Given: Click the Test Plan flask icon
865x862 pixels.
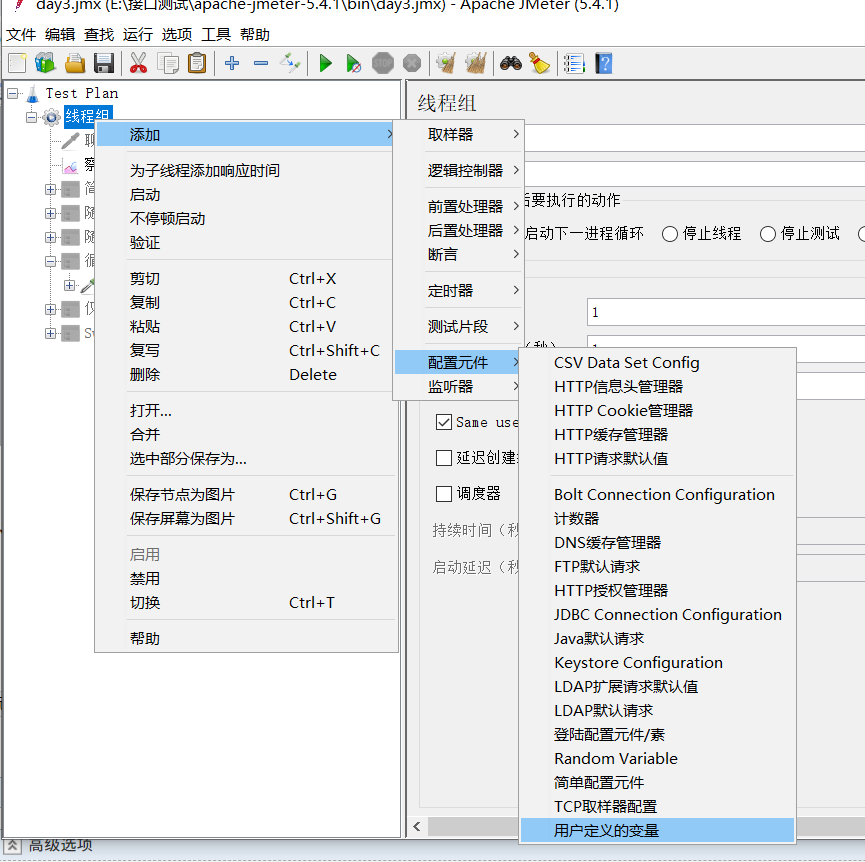Looking at the screenshot, I should click(33, 93).
